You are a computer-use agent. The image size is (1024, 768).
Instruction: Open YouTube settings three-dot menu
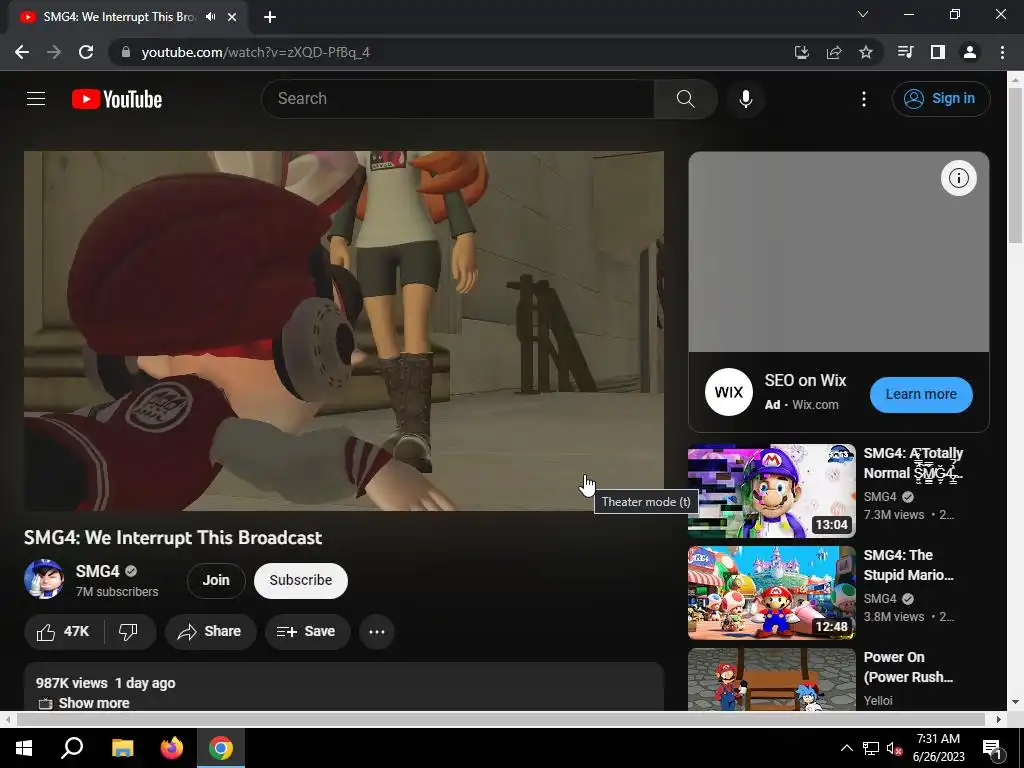pos(863,99)
